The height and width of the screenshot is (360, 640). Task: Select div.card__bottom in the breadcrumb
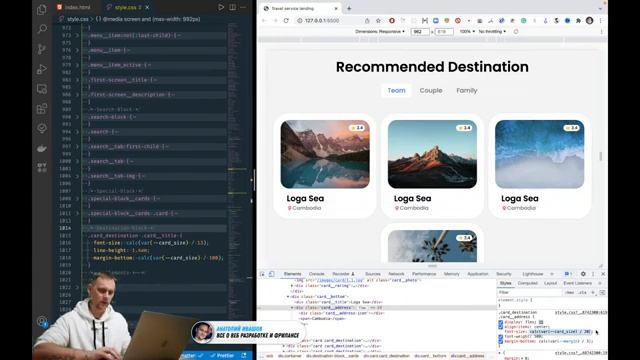pyautogui.click(x=430, y=356)
